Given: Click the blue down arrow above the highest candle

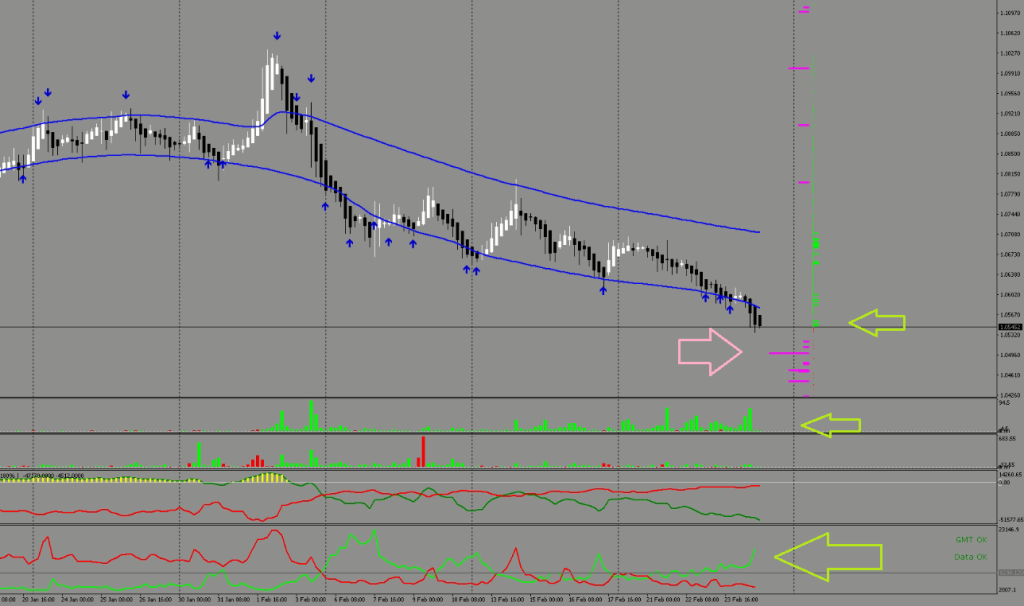Looking at the screenshot, I should 275,36.
